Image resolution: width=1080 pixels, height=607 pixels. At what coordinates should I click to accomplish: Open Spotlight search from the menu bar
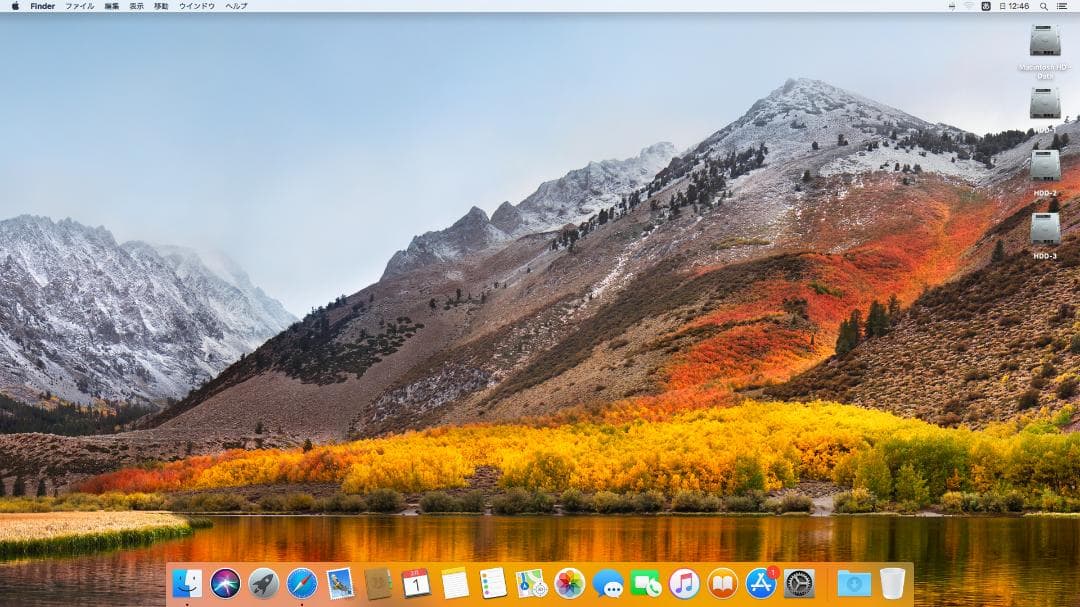pyautogui.click(x=1043, y=7)
